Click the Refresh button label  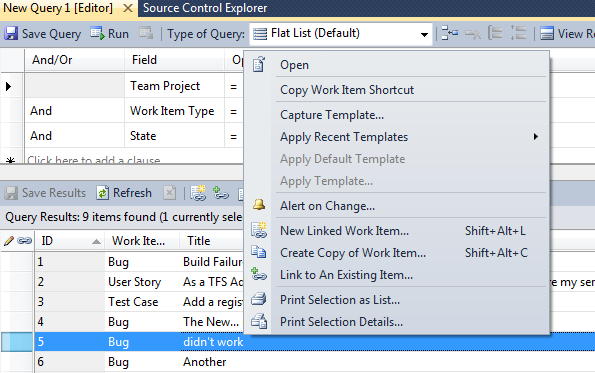click(132, 193)
